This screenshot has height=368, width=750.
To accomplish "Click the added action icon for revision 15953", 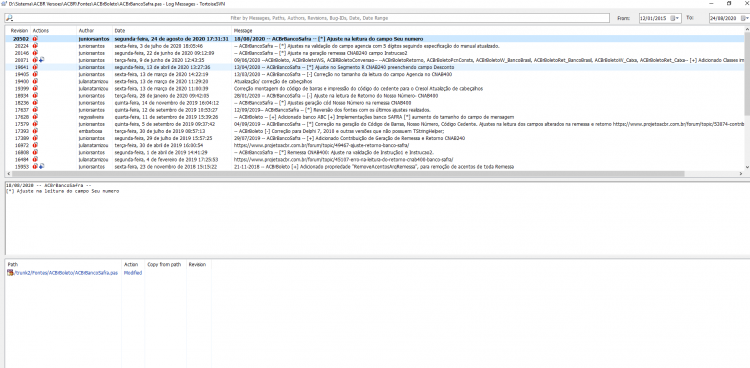I will [42, 167].
